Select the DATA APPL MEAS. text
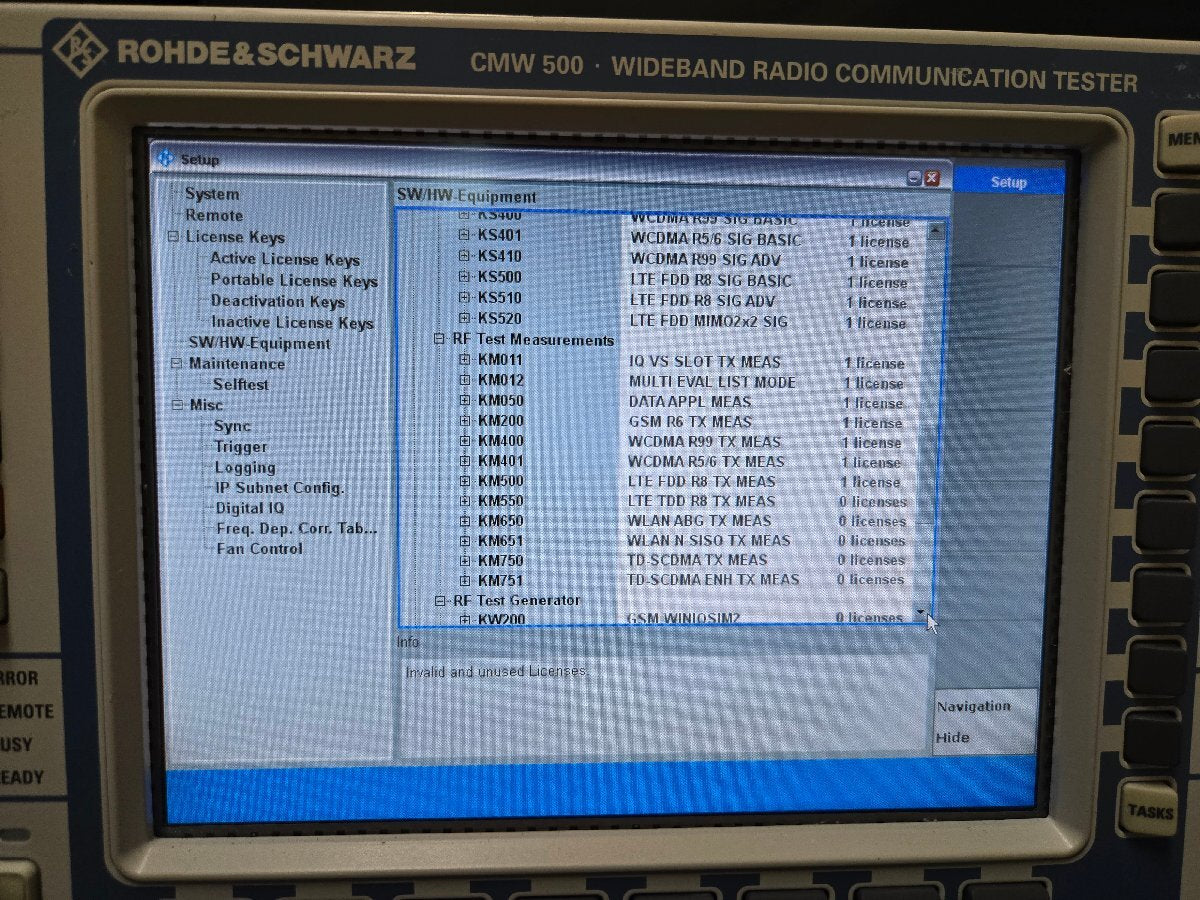This screenshot has height=900, width=1200. coord(691,402)
